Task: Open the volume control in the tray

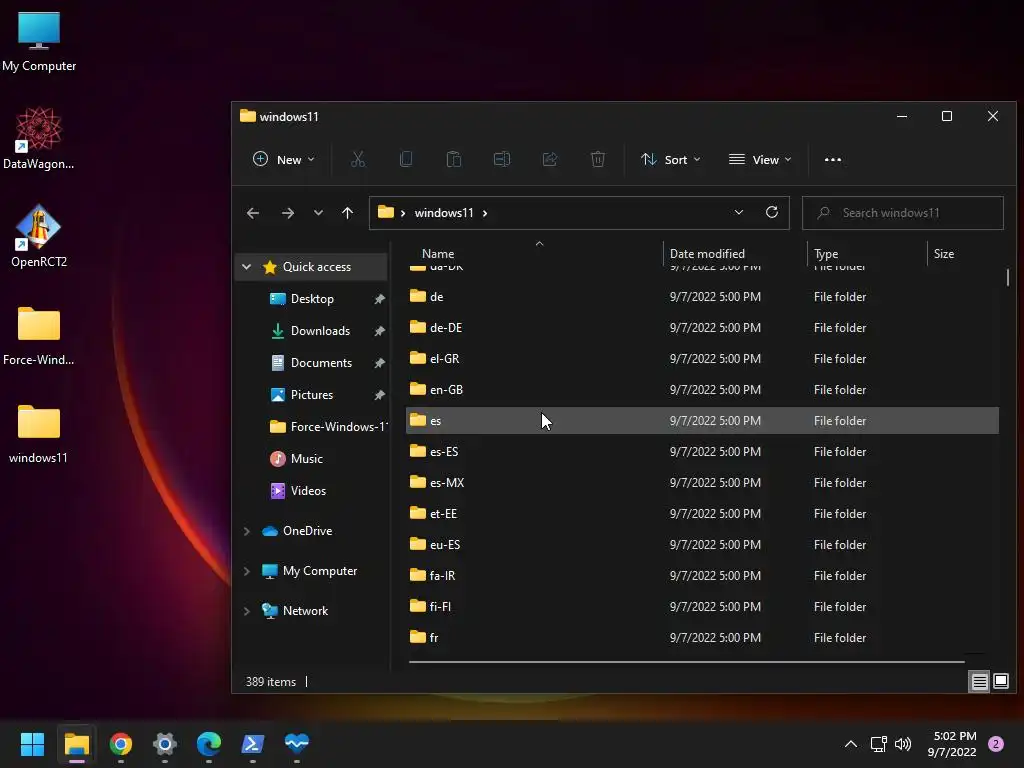Action: [903, 744]
